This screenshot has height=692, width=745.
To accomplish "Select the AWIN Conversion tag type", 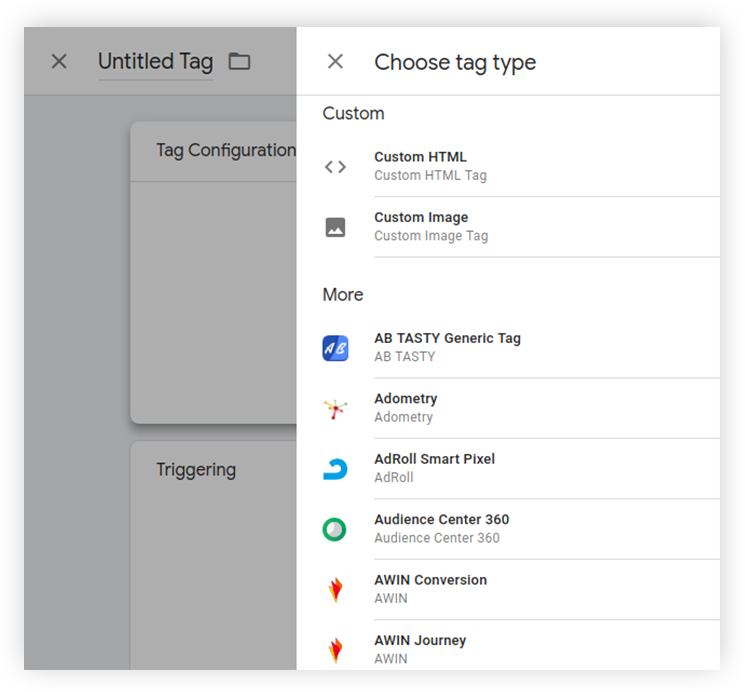I will point(508,590).
